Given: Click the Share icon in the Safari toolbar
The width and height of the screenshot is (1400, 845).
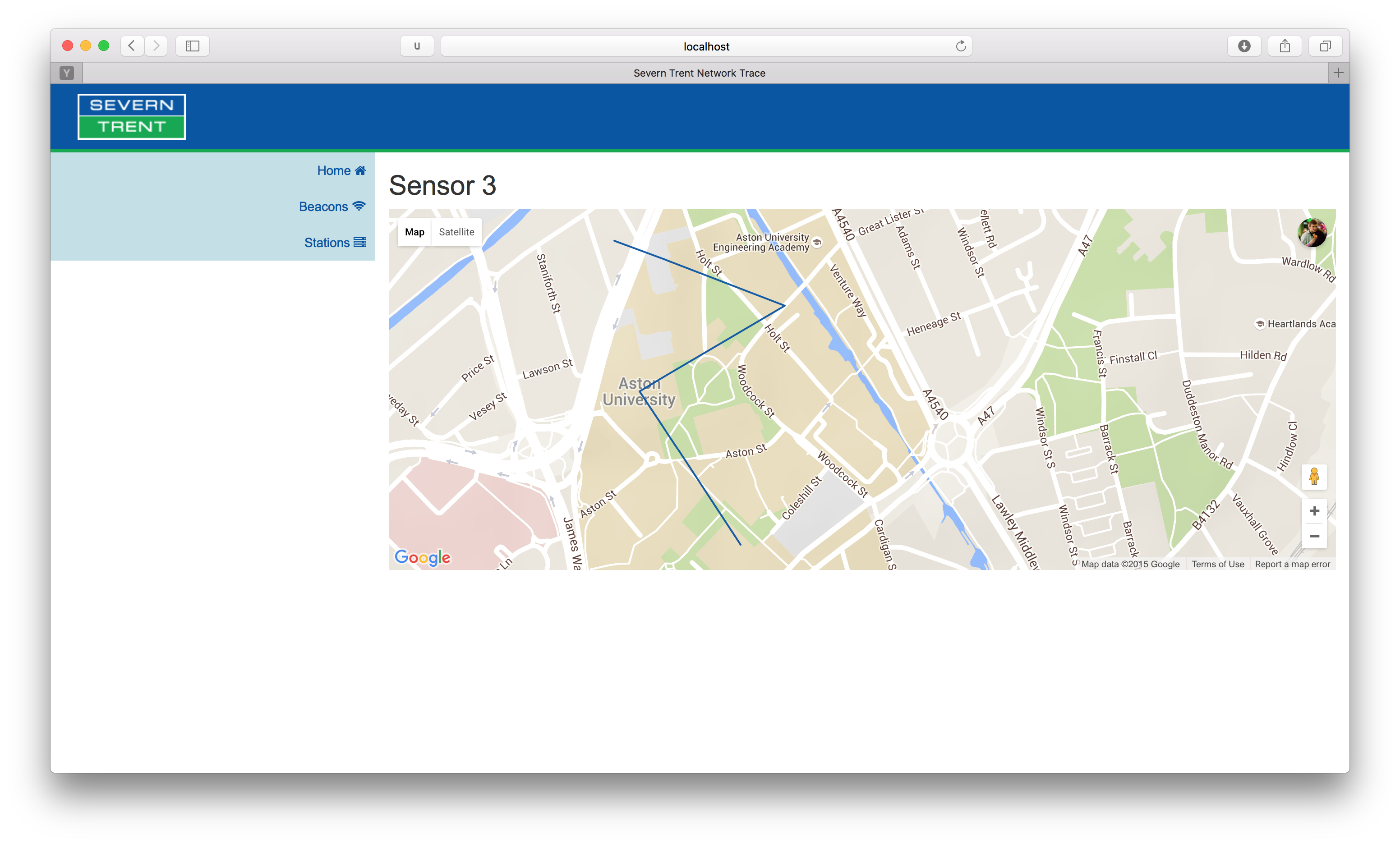Looking at the screenshot, I should 1285,46.
